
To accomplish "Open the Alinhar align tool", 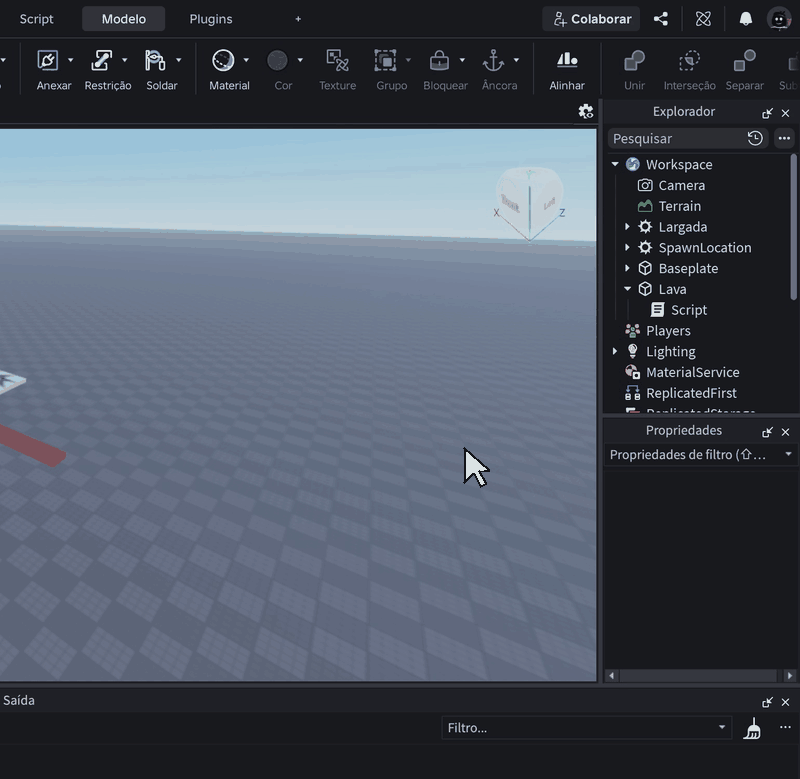I will pos(567,61).
